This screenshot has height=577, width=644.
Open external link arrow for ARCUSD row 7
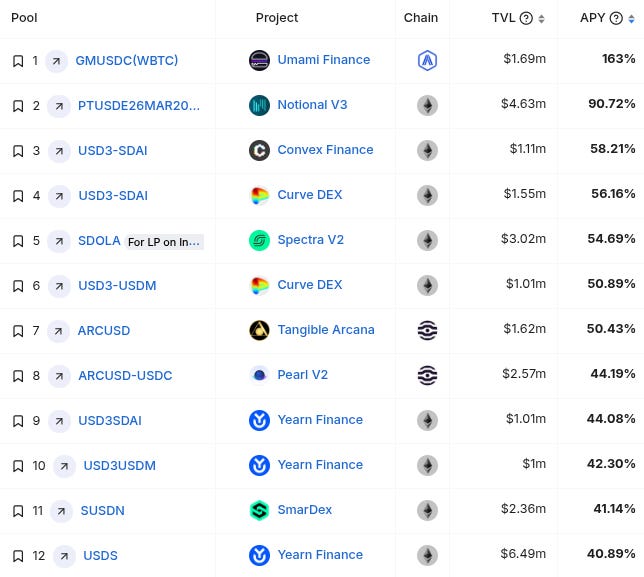coord(58,331)
